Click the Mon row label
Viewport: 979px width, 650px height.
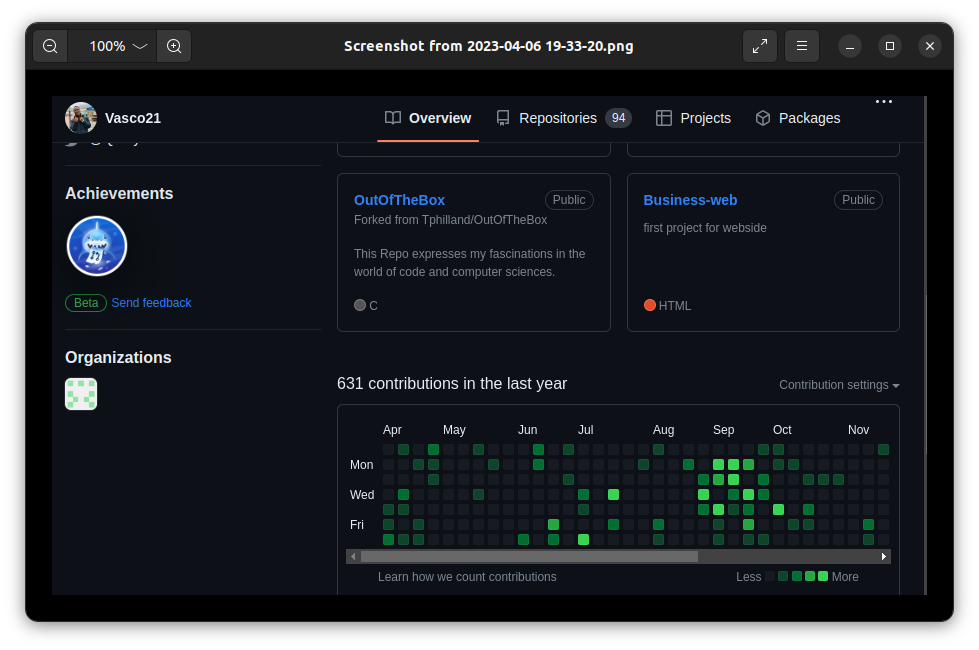coord(362,465)
